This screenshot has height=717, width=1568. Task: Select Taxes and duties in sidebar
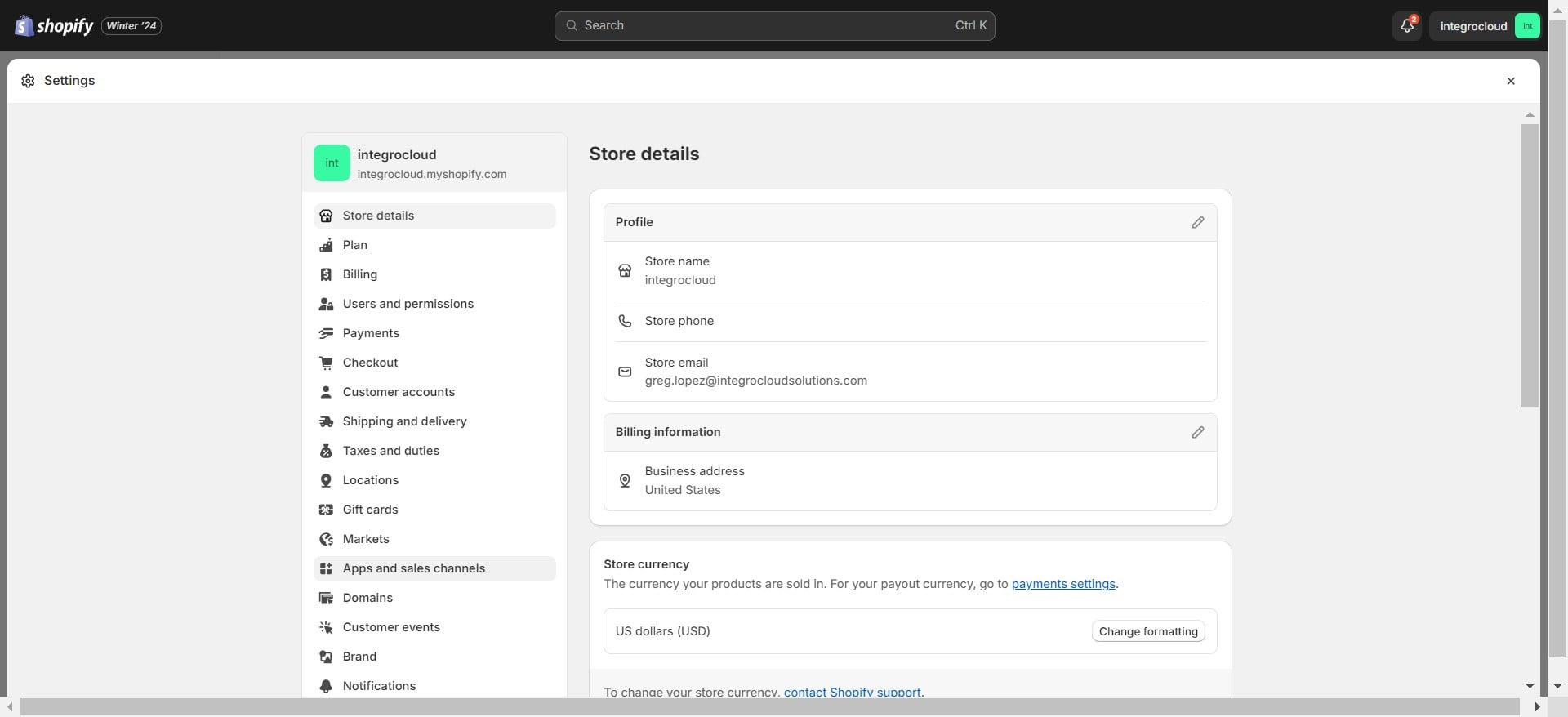(390, 451)
